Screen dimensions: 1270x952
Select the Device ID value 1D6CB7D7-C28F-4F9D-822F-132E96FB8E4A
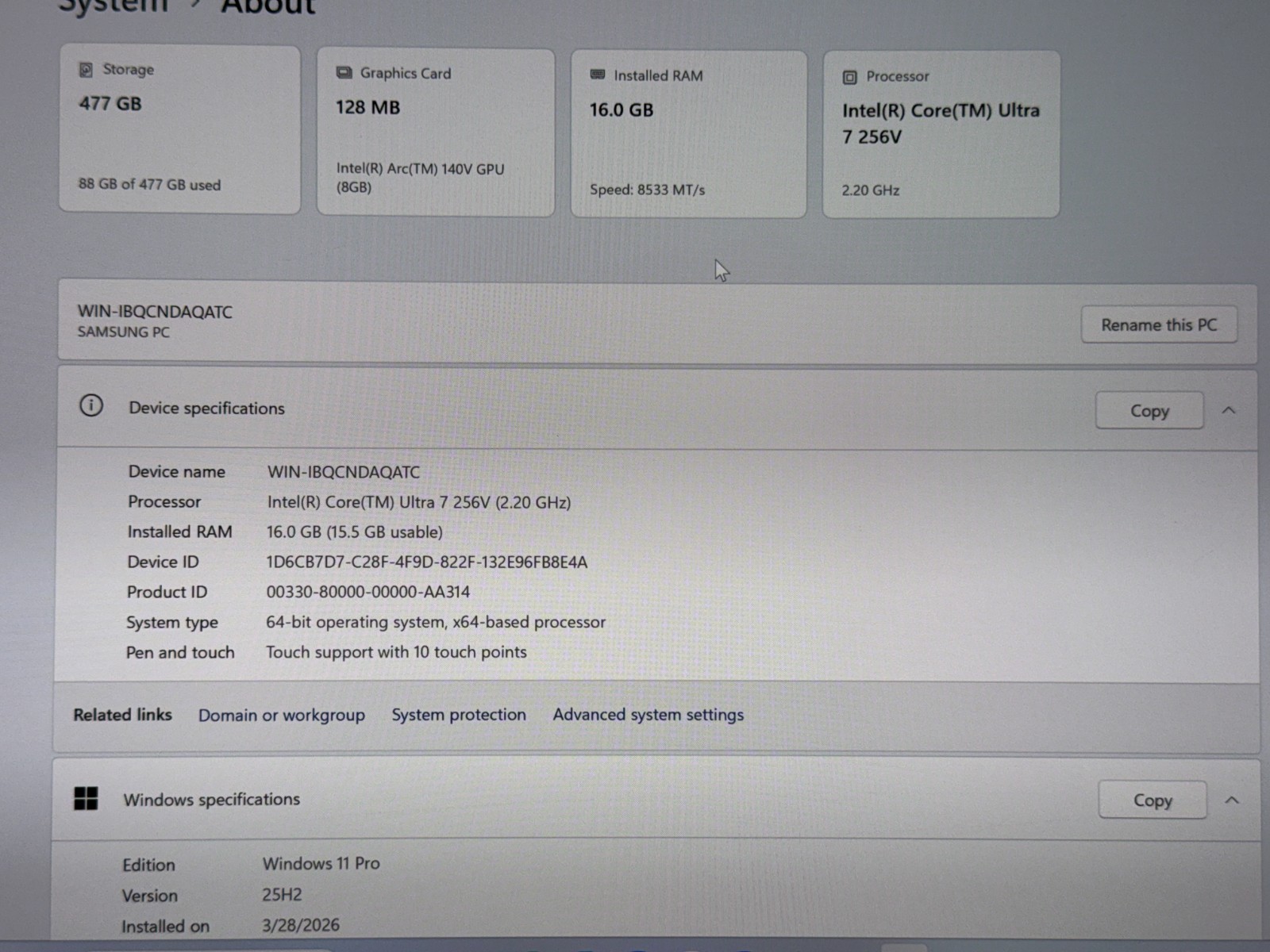click(x=427, y=562)
